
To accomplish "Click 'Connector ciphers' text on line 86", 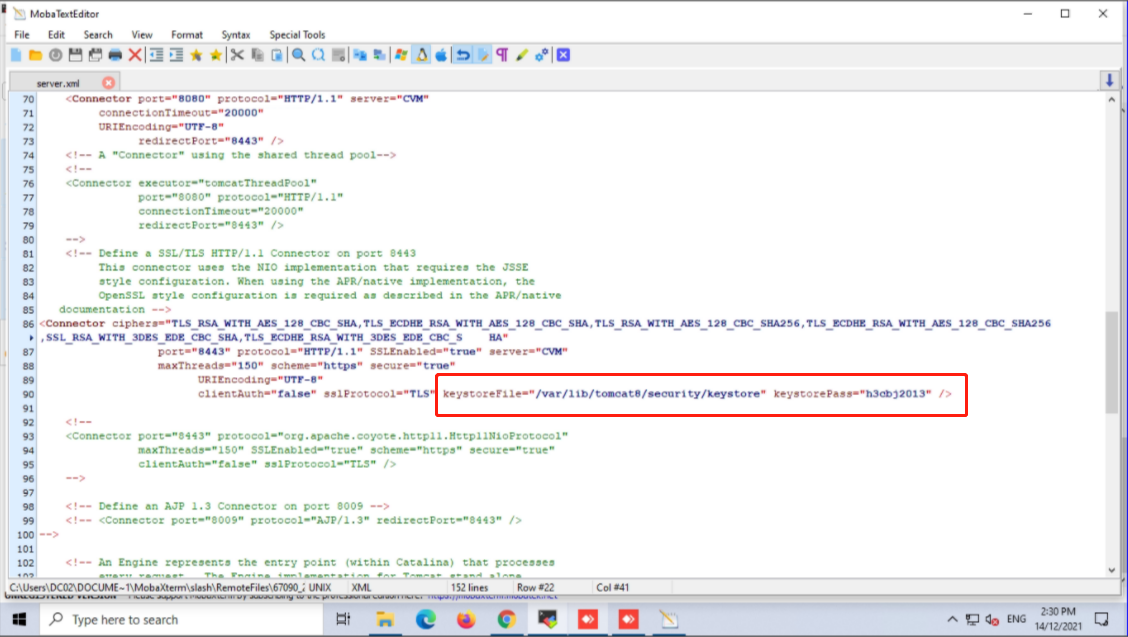I will 102,323.
